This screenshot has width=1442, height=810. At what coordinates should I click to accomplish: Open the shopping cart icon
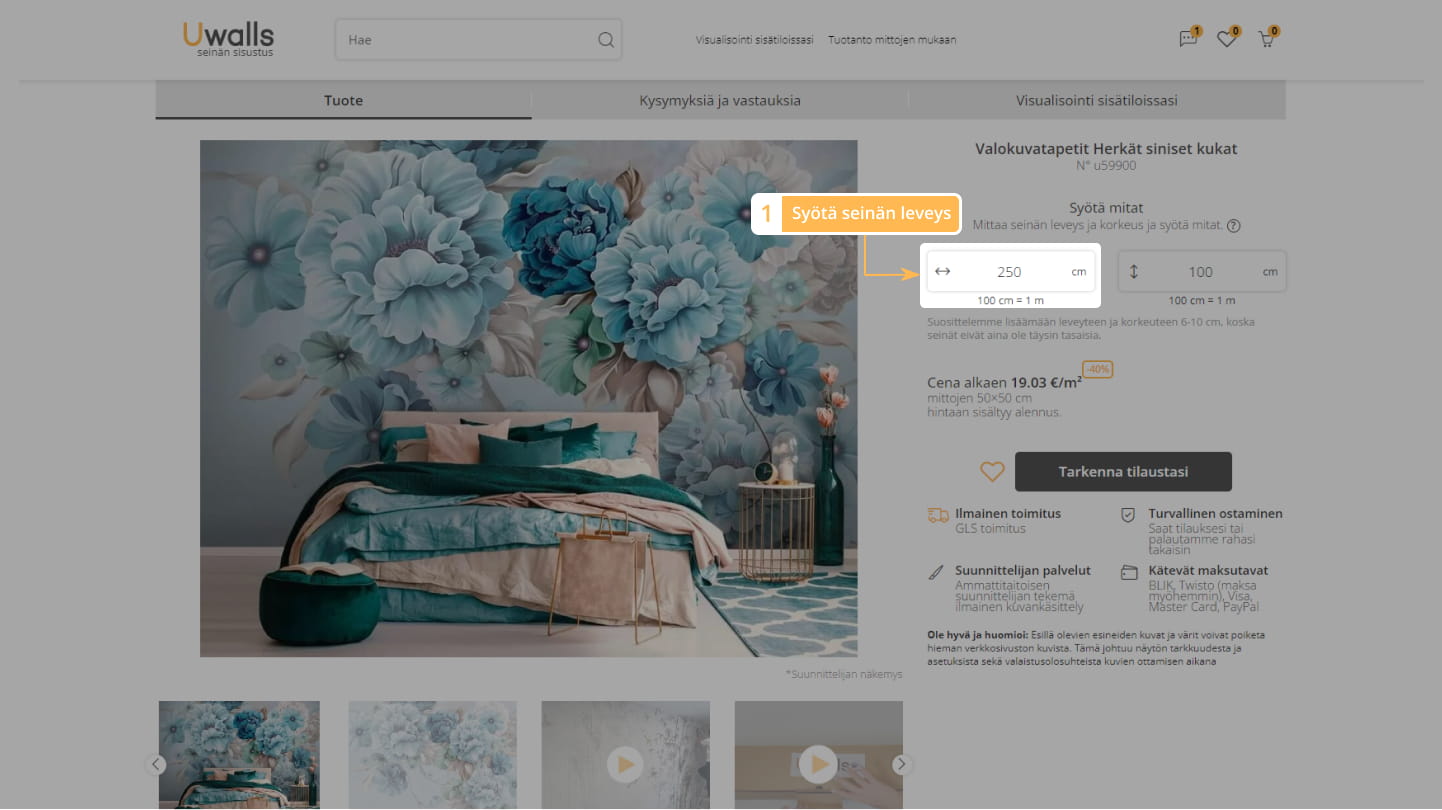[1266, 40]
